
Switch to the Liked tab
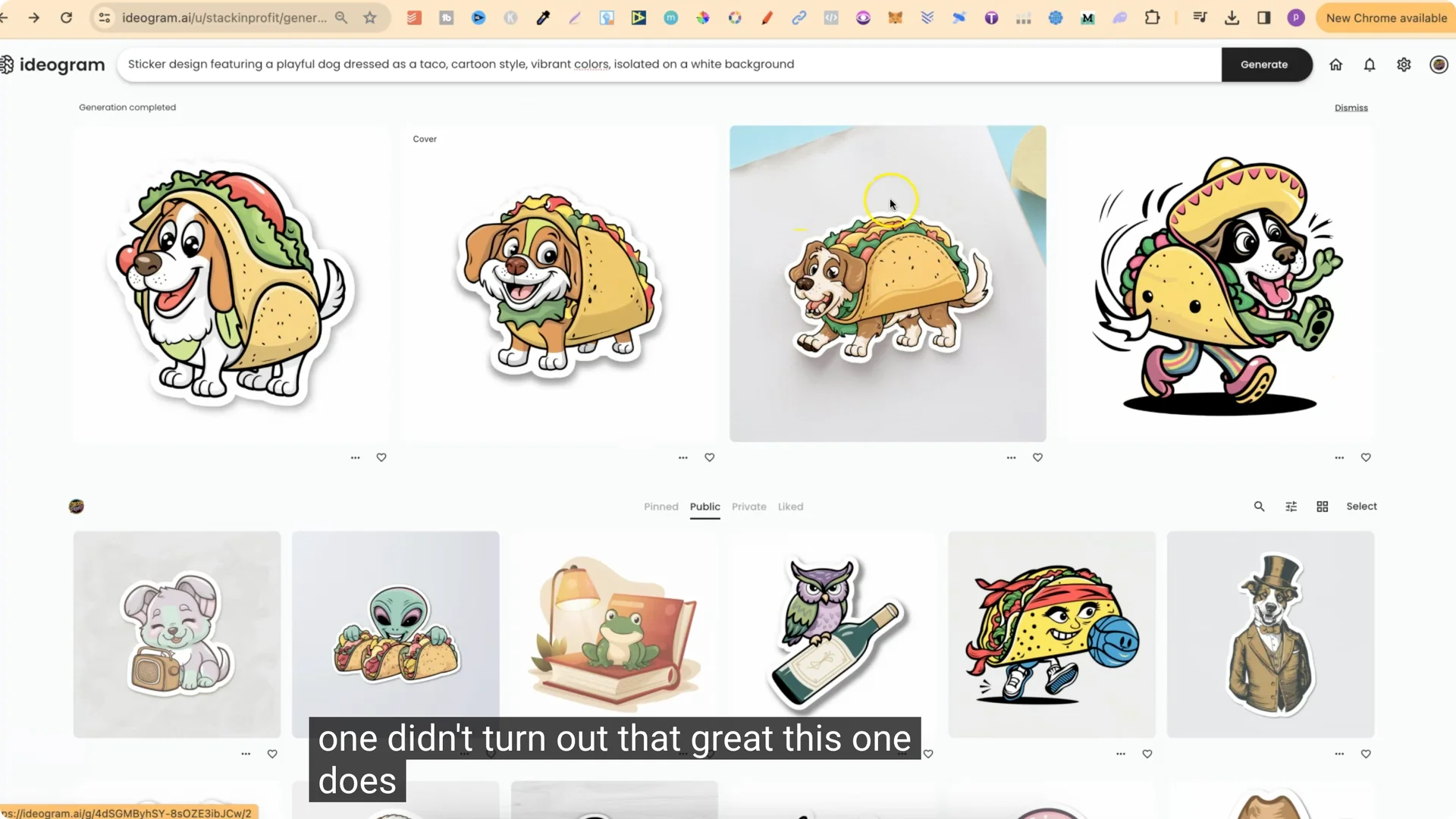pyautogui.click(x=790, y=507)
